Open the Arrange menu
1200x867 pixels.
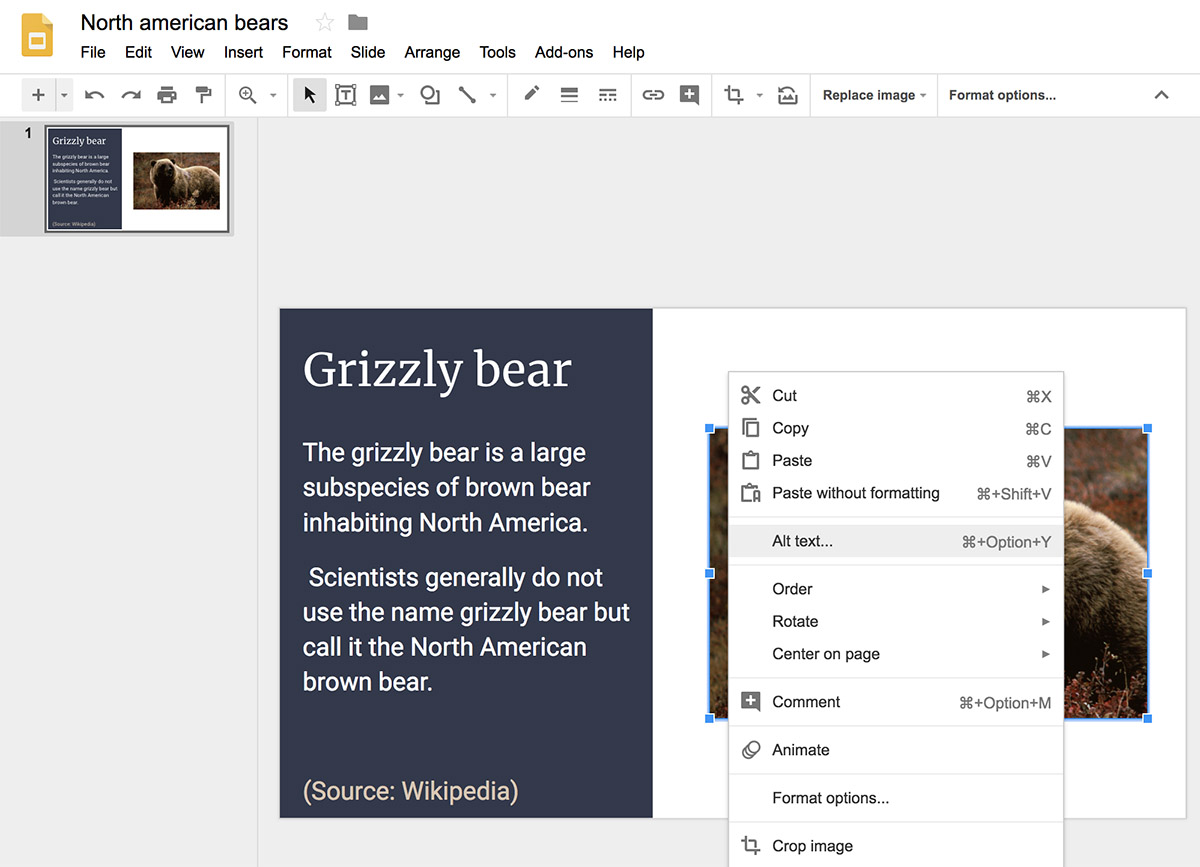coord(432,52)
